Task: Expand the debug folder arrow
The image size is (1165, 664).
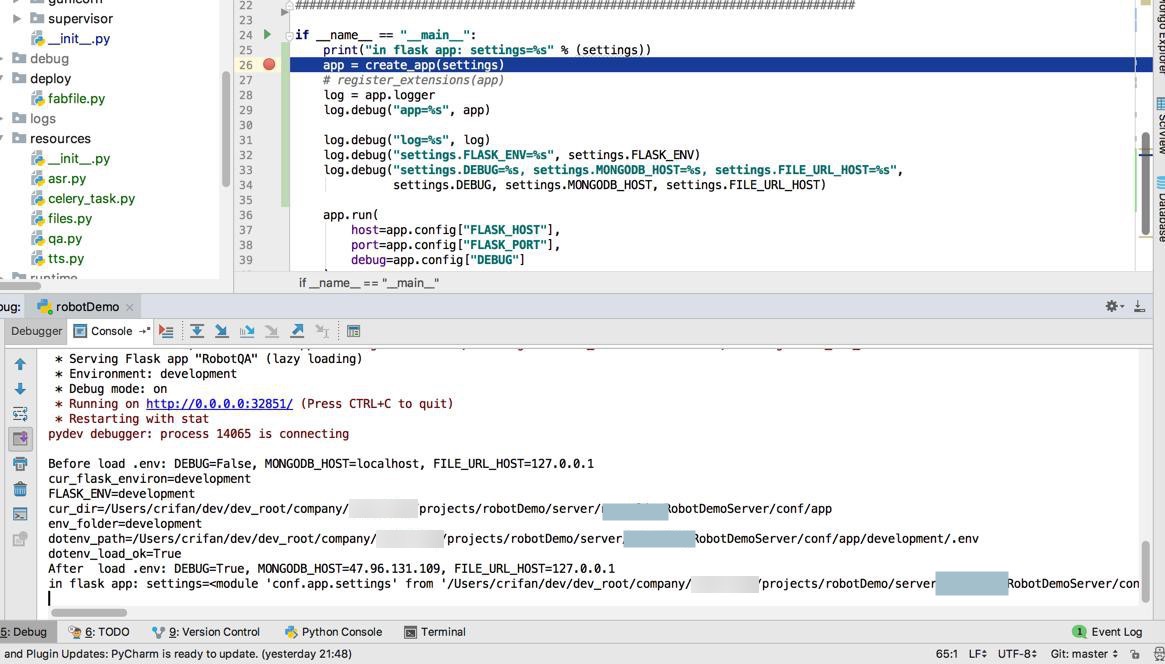Action: 3,59
